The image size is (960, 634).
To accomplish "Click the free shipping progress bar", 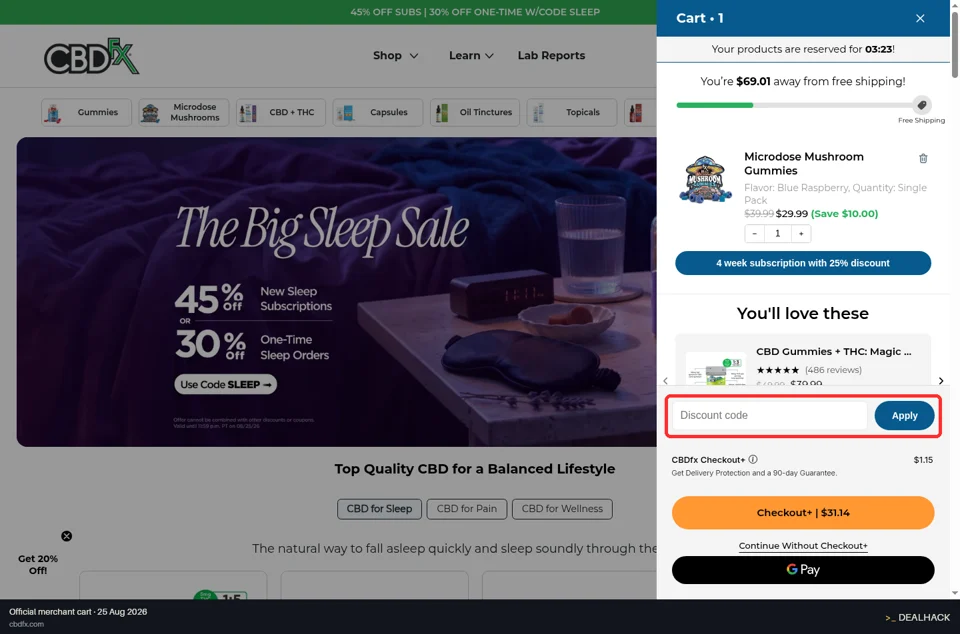I will pyautogui.click(x=794, y=105).
